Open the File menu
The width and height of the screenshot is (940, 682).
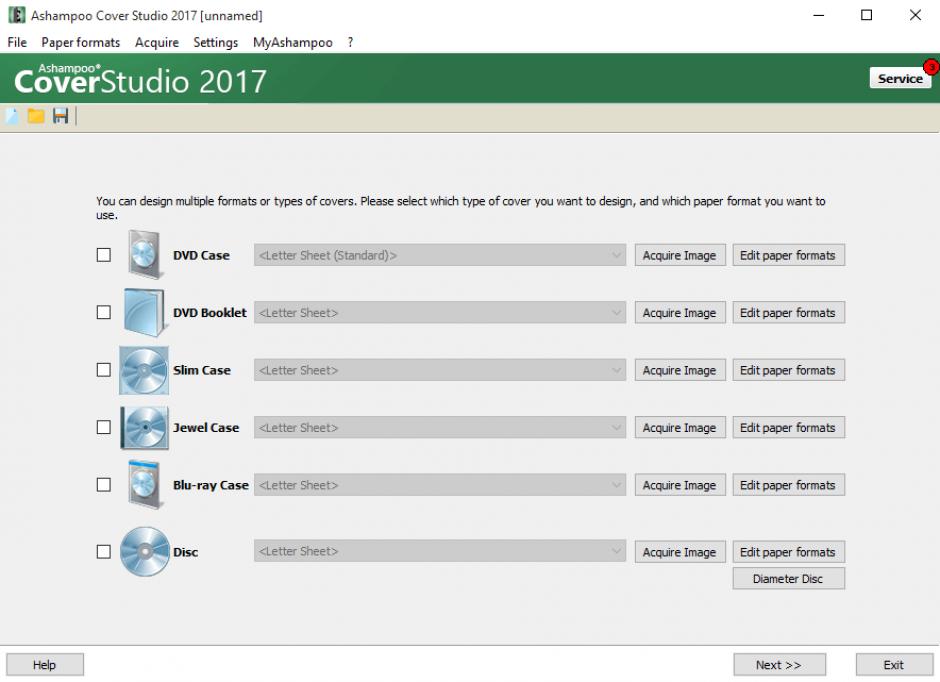pyautogui.click(x=17, y=42)
